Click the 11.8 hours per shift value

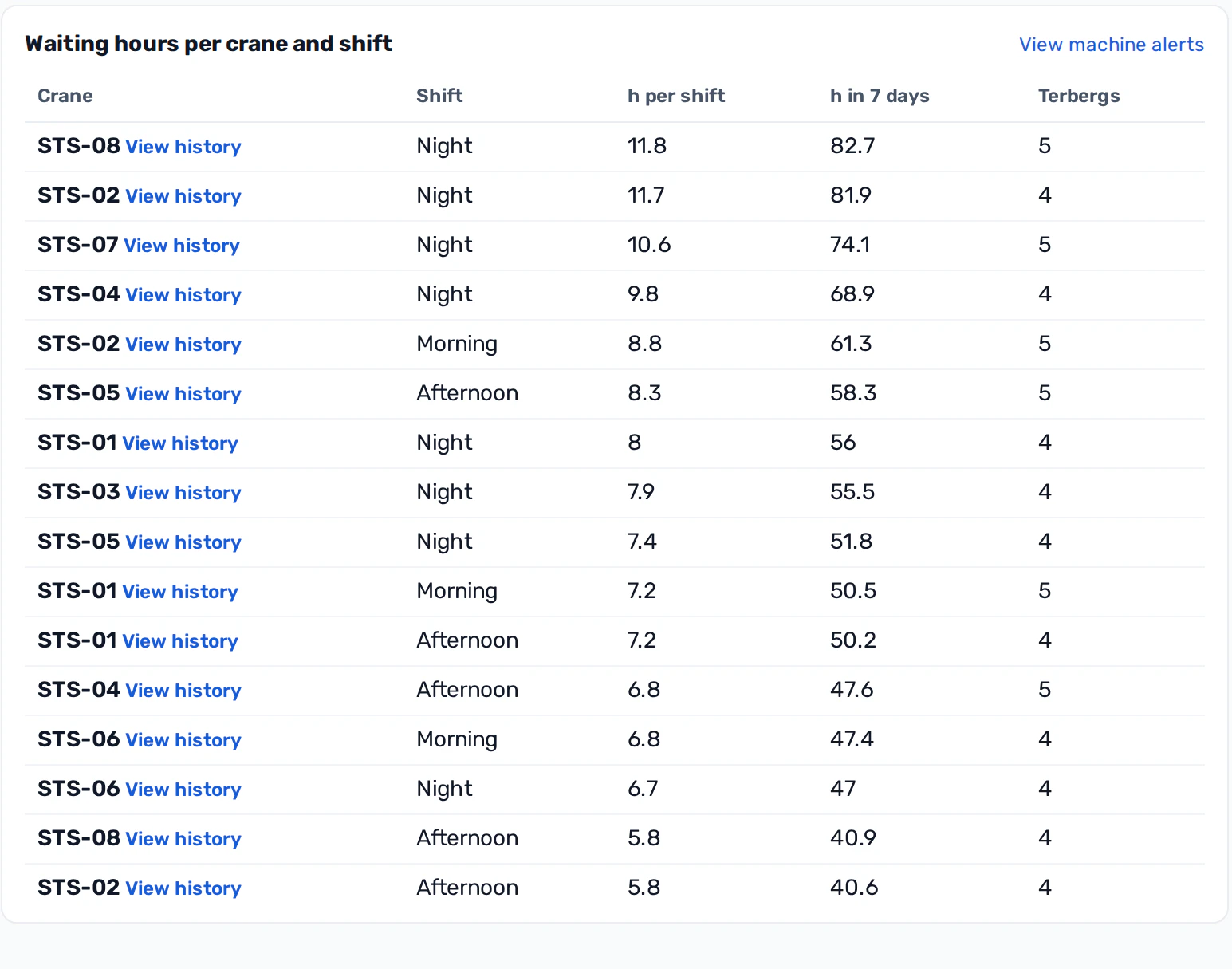tap(647, 146)
